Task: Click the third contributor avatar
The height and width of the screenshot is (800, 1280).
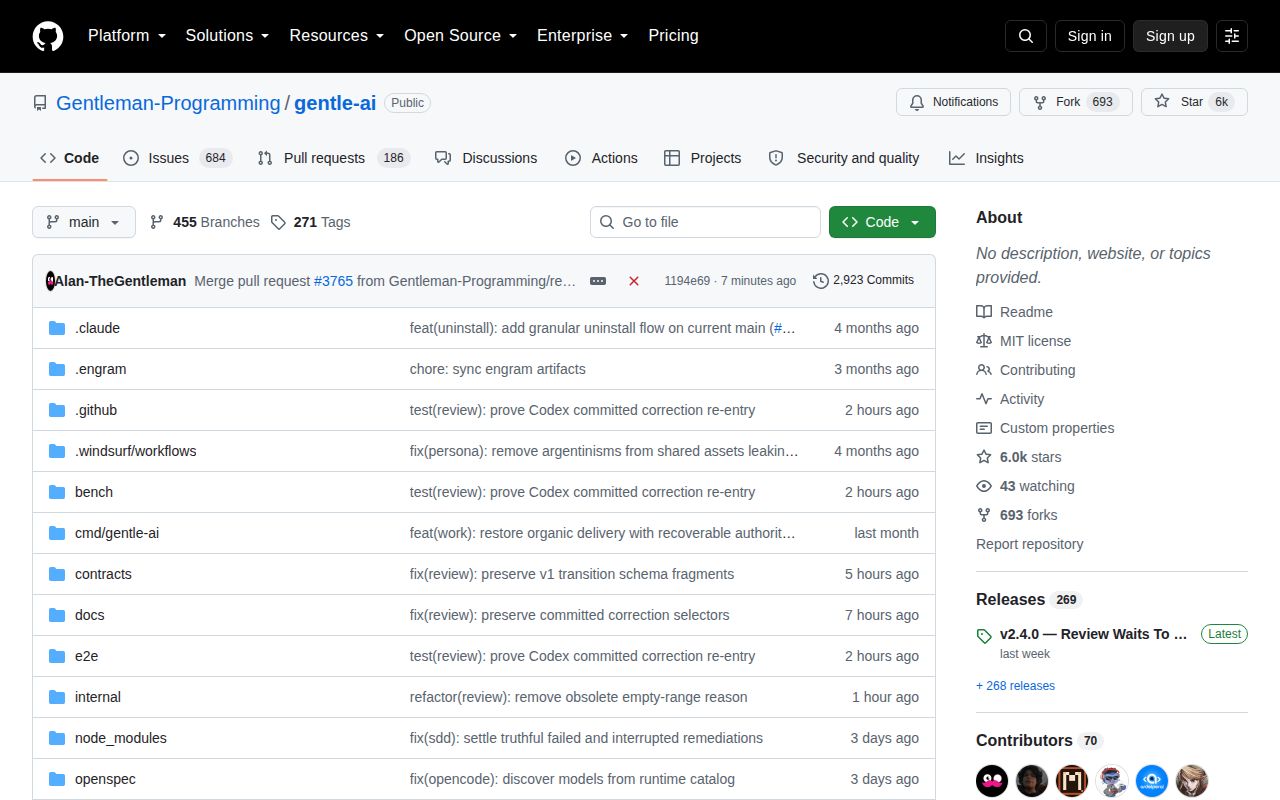Action: click(1072, 781)
